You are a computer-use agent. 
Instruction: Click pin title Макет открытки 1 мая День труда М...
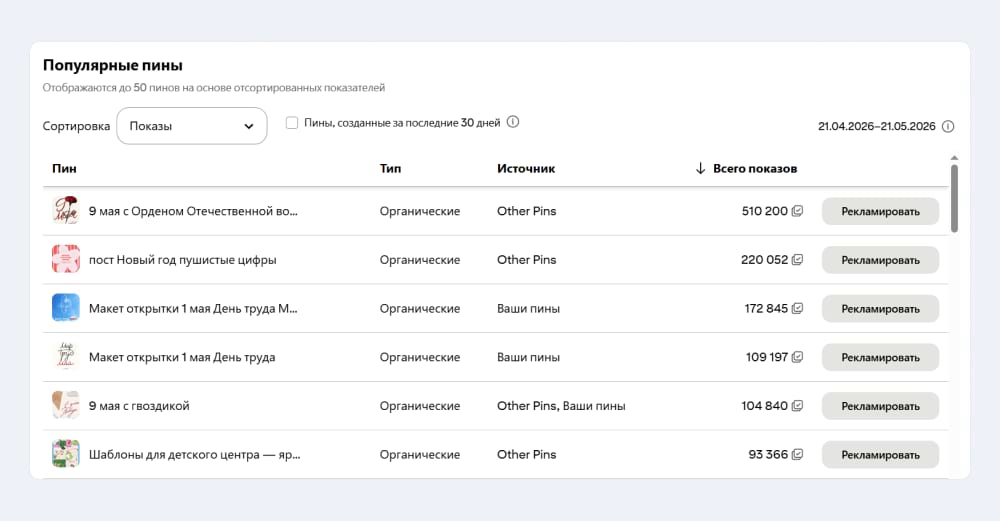(x=193, y=309)
